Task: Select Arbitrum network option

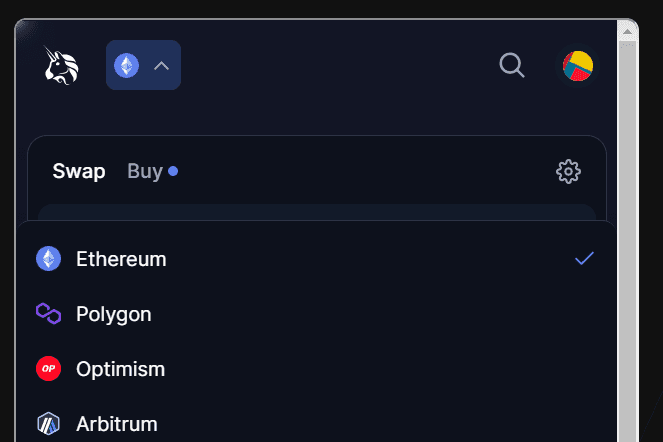Action: click(117, 424)
